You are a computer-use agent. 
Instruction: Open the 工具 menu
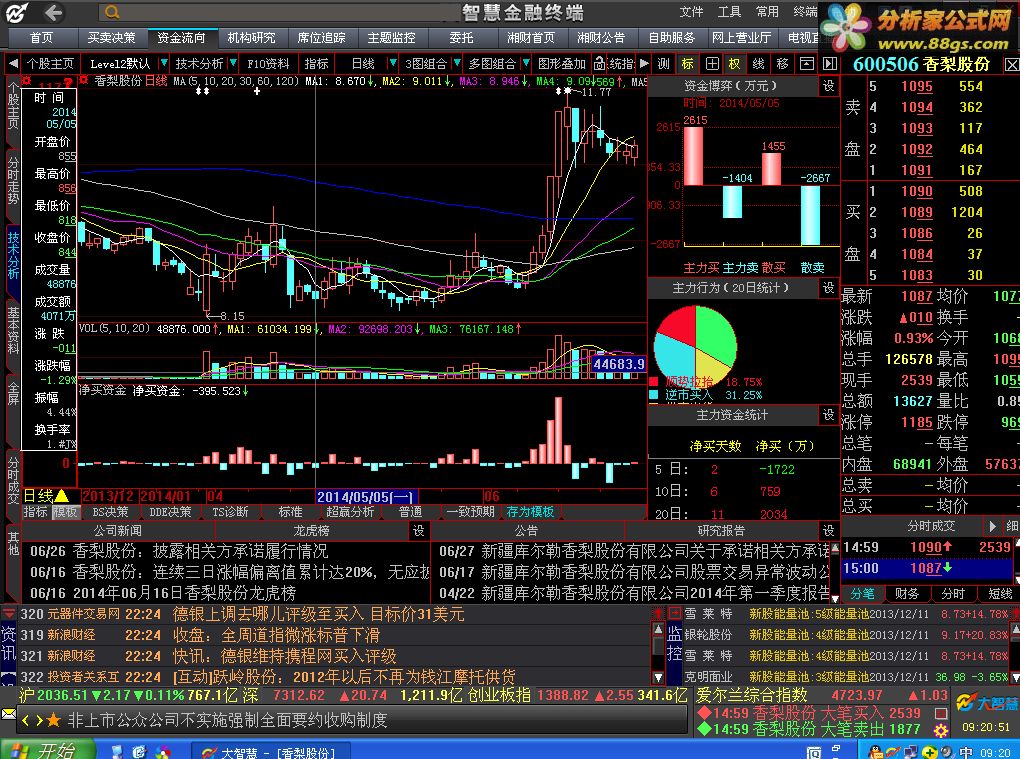click(x=729, y=12)
